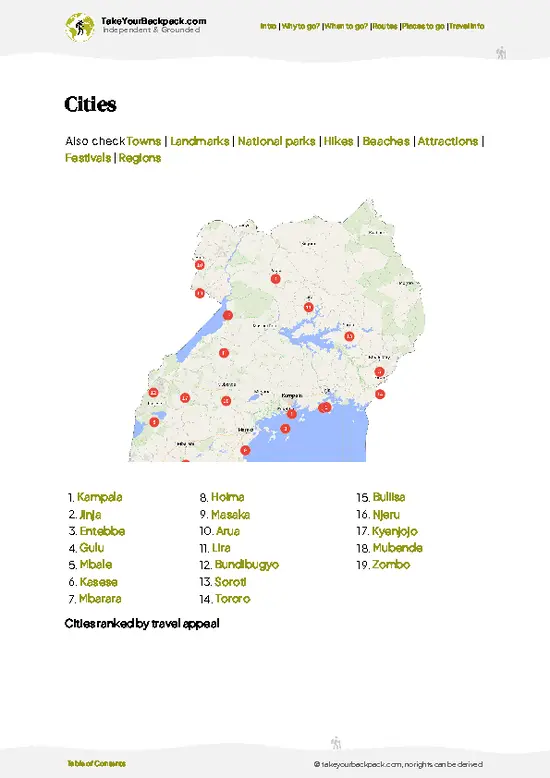Click the hiker icon near the footer

336,743
